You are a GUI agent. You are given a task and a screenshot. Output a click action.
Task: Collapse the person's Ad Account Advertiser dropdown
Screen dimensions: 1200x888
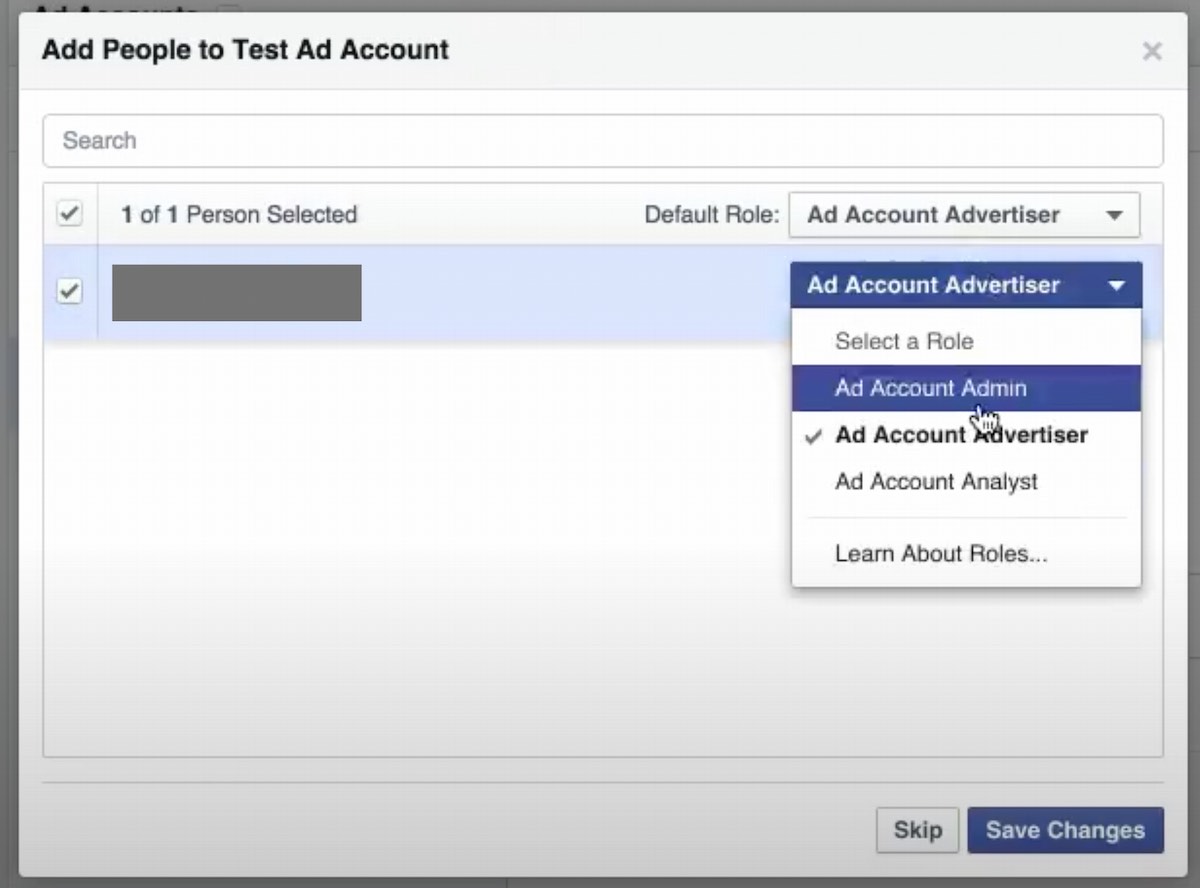[964, 286]
